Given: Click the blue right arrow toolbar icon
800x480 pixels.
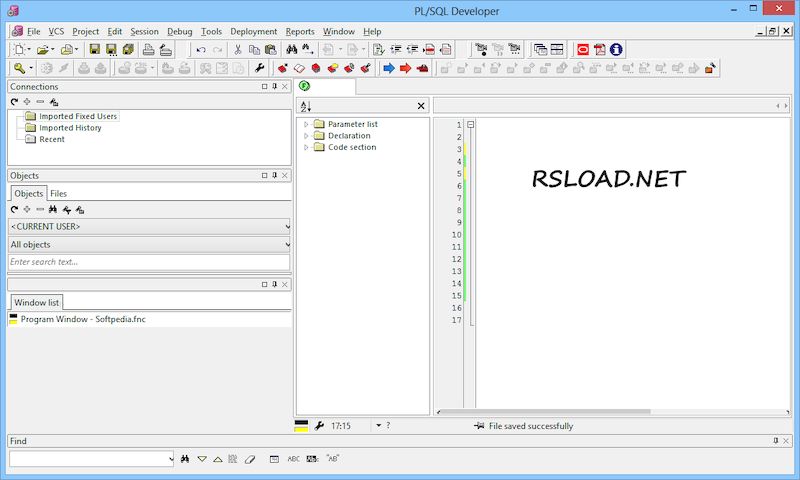Looking at the screenshot, I should pos(389,68).
